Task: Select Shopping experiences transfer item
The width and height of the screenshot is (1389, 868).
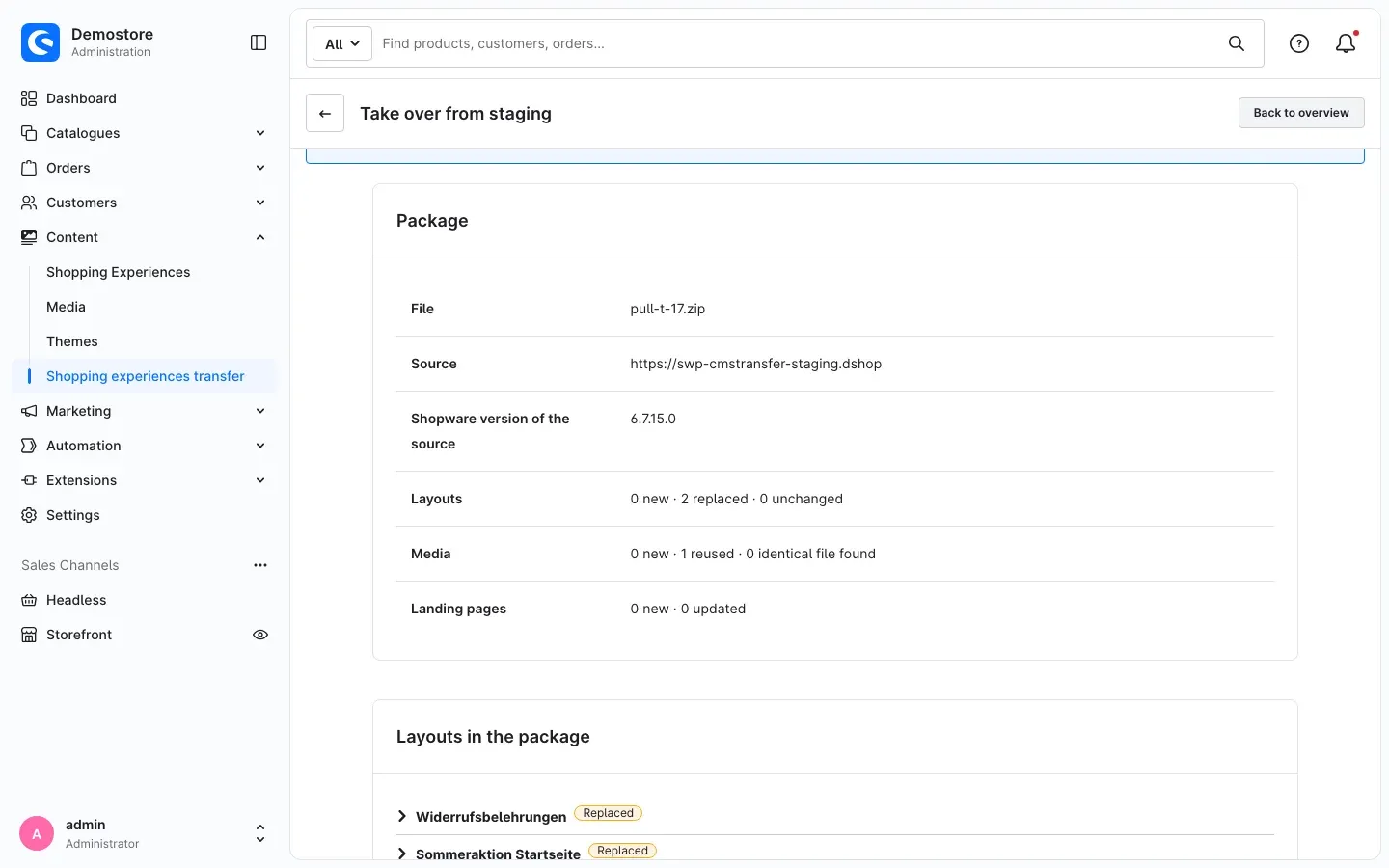Action: tap(146, 376)
